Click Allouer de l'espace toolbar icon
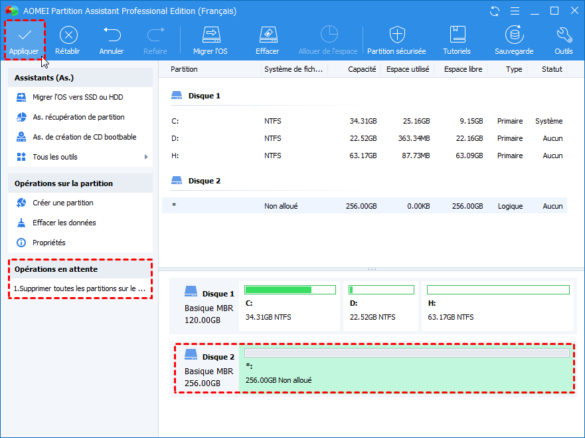Screen dimensions: 585x438 [x=328, y=40]
